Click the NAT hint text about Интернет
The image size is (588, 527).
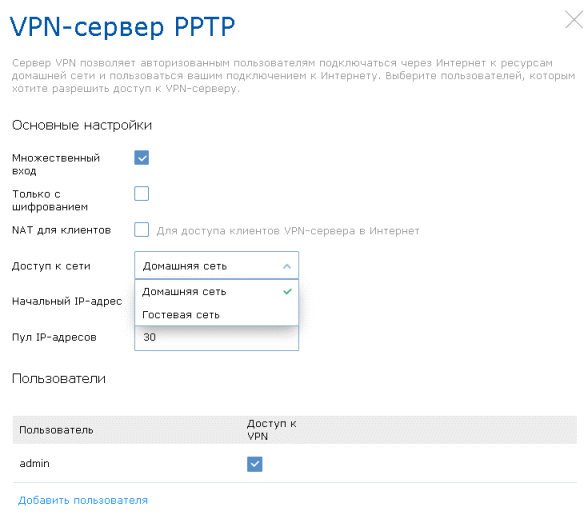[288, 231]
